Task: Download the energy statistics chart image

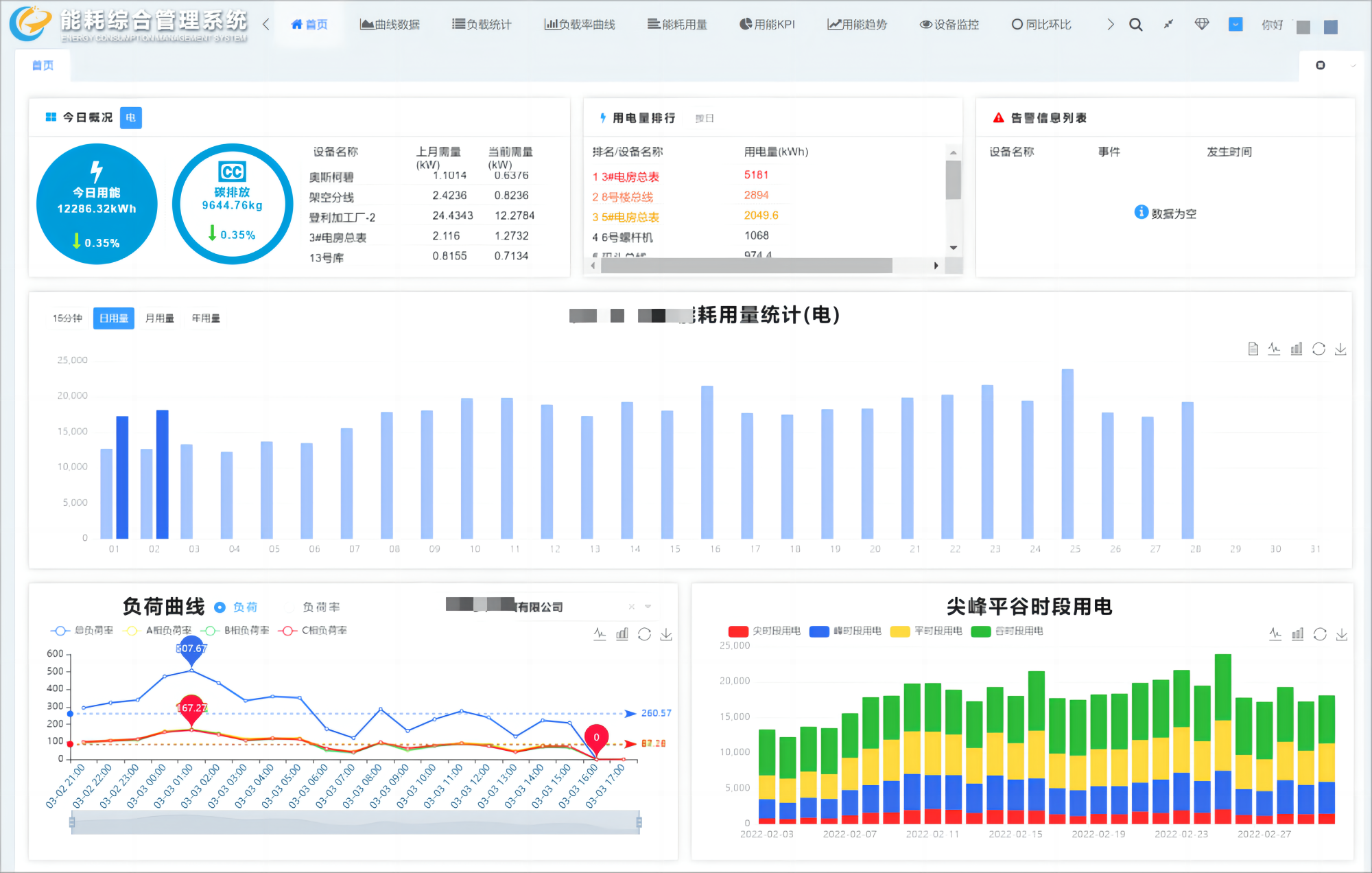Action: click(1340, 349)
